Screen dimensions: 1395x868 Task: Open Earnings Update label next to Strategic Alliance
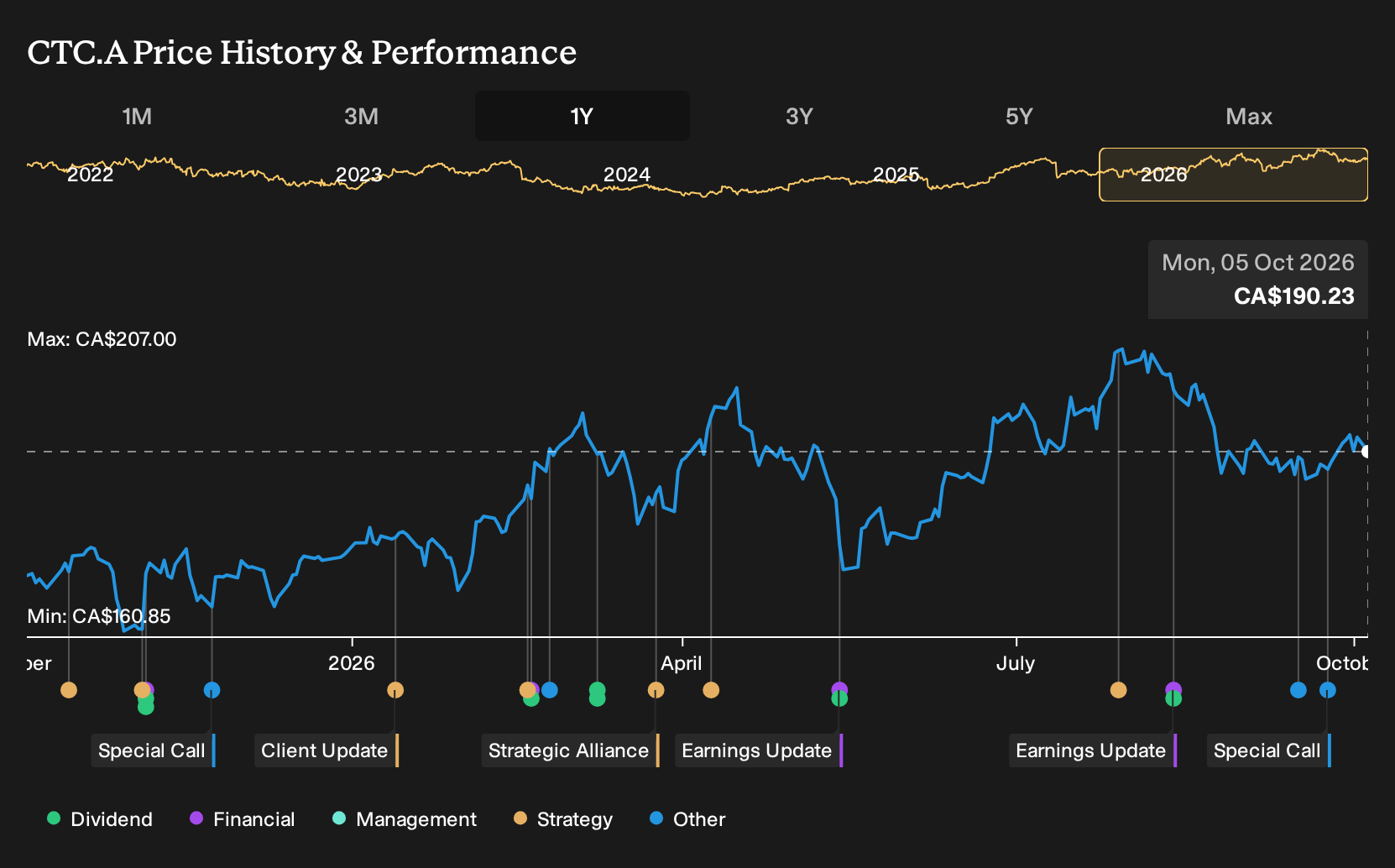coord(759,750)
